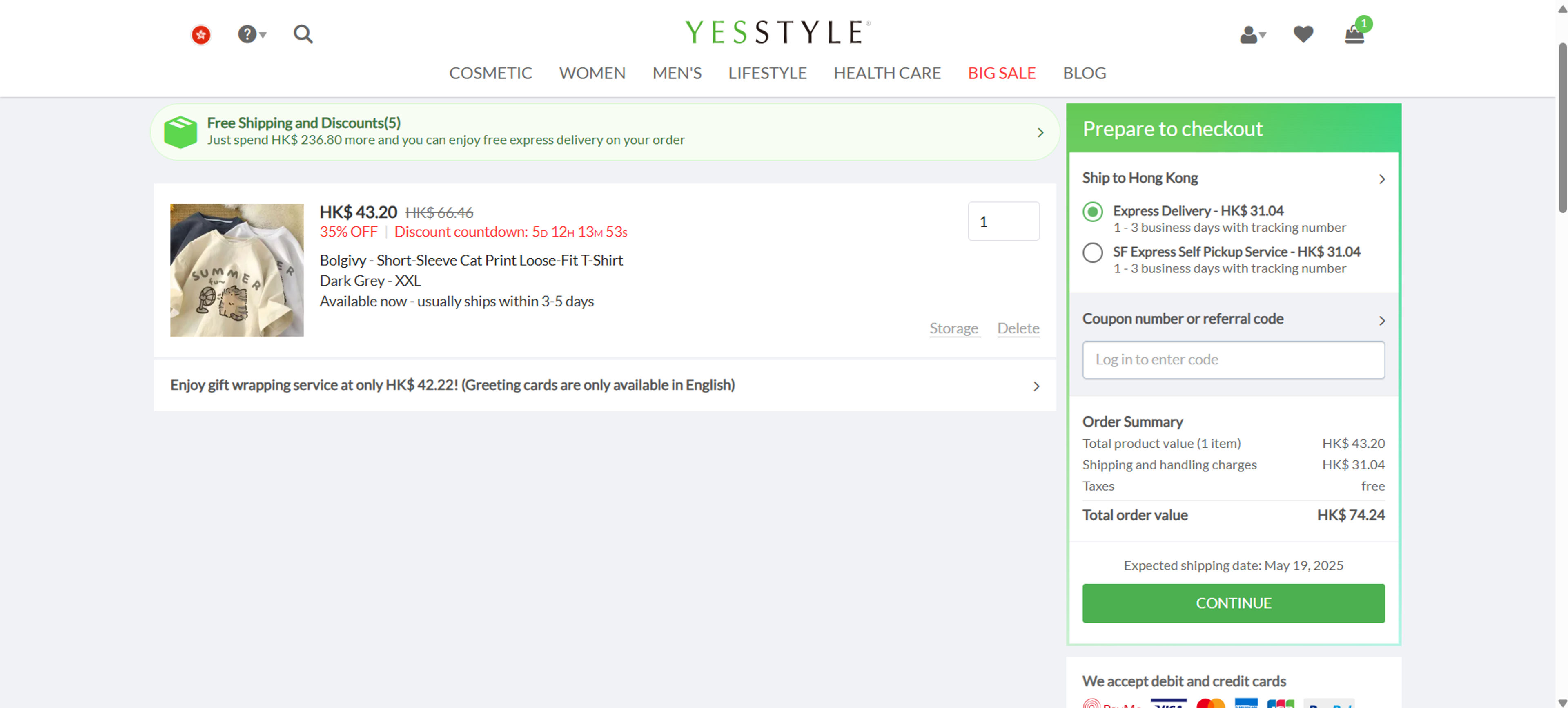The height and width of the screenshot is (708, 1568).
Task: Open the BLOG page
Action: 1084,73
